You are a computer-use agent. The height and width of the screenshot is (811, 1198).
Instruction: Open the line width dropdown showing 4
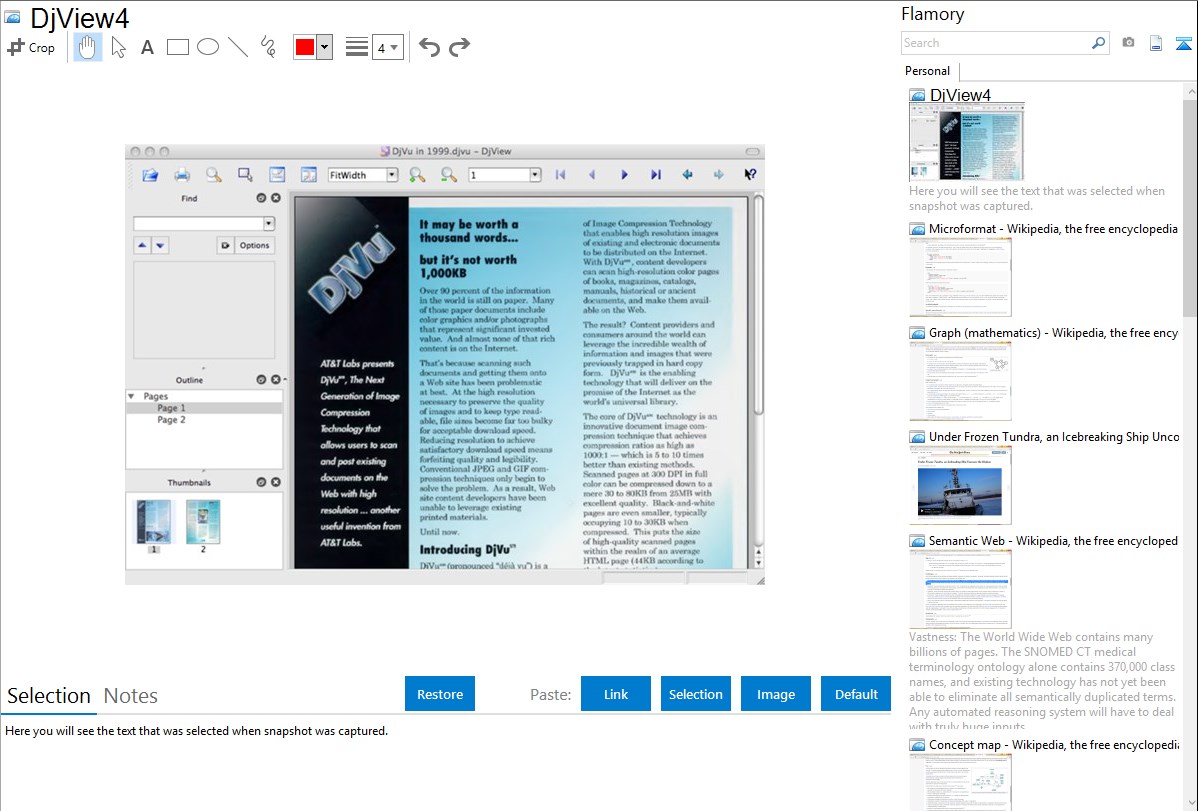(388, 47)
